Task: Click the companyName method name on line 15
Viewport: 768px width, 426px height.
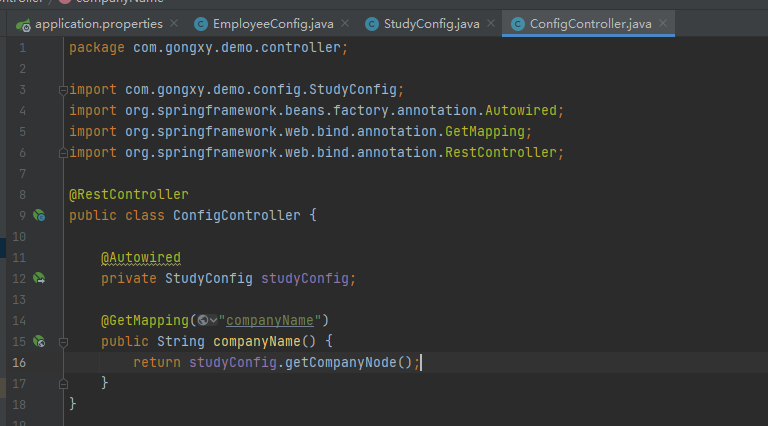Action: [257, 341]
